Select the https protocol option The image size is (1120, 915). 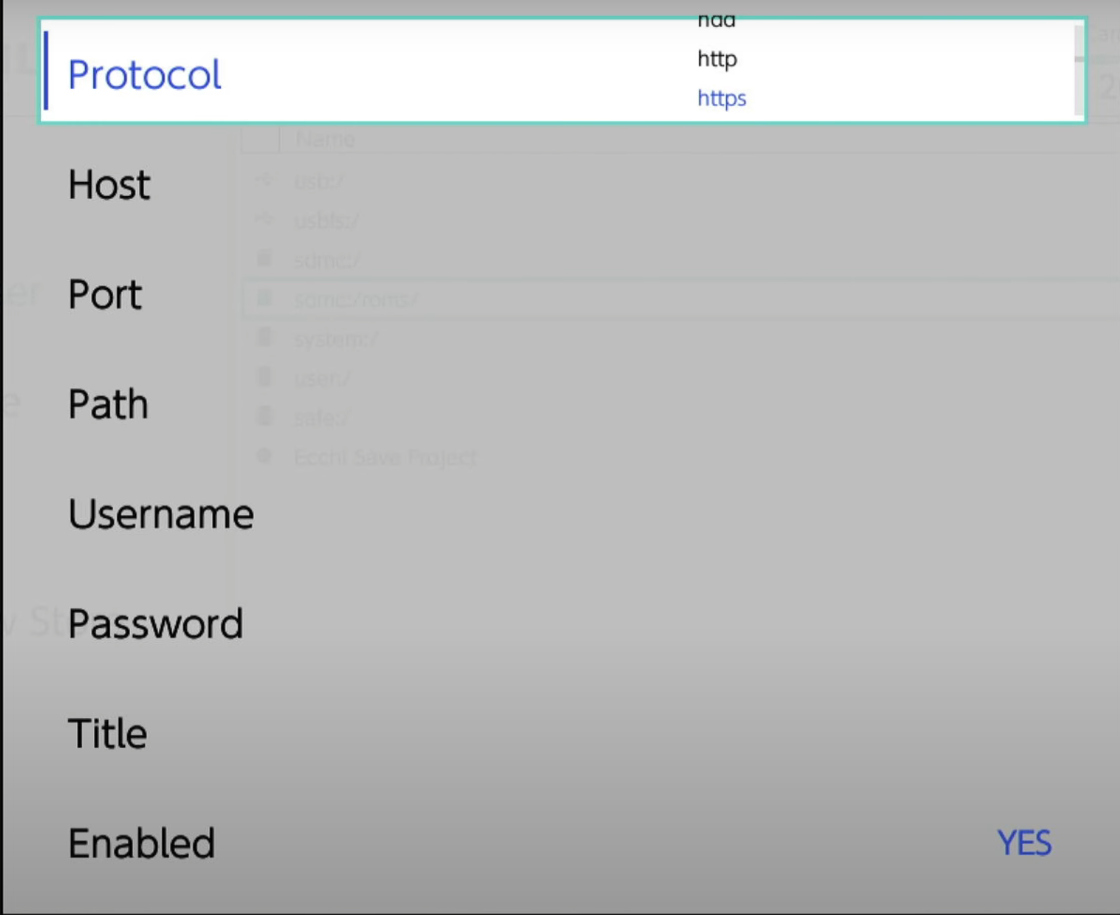[x=721, y=98]
